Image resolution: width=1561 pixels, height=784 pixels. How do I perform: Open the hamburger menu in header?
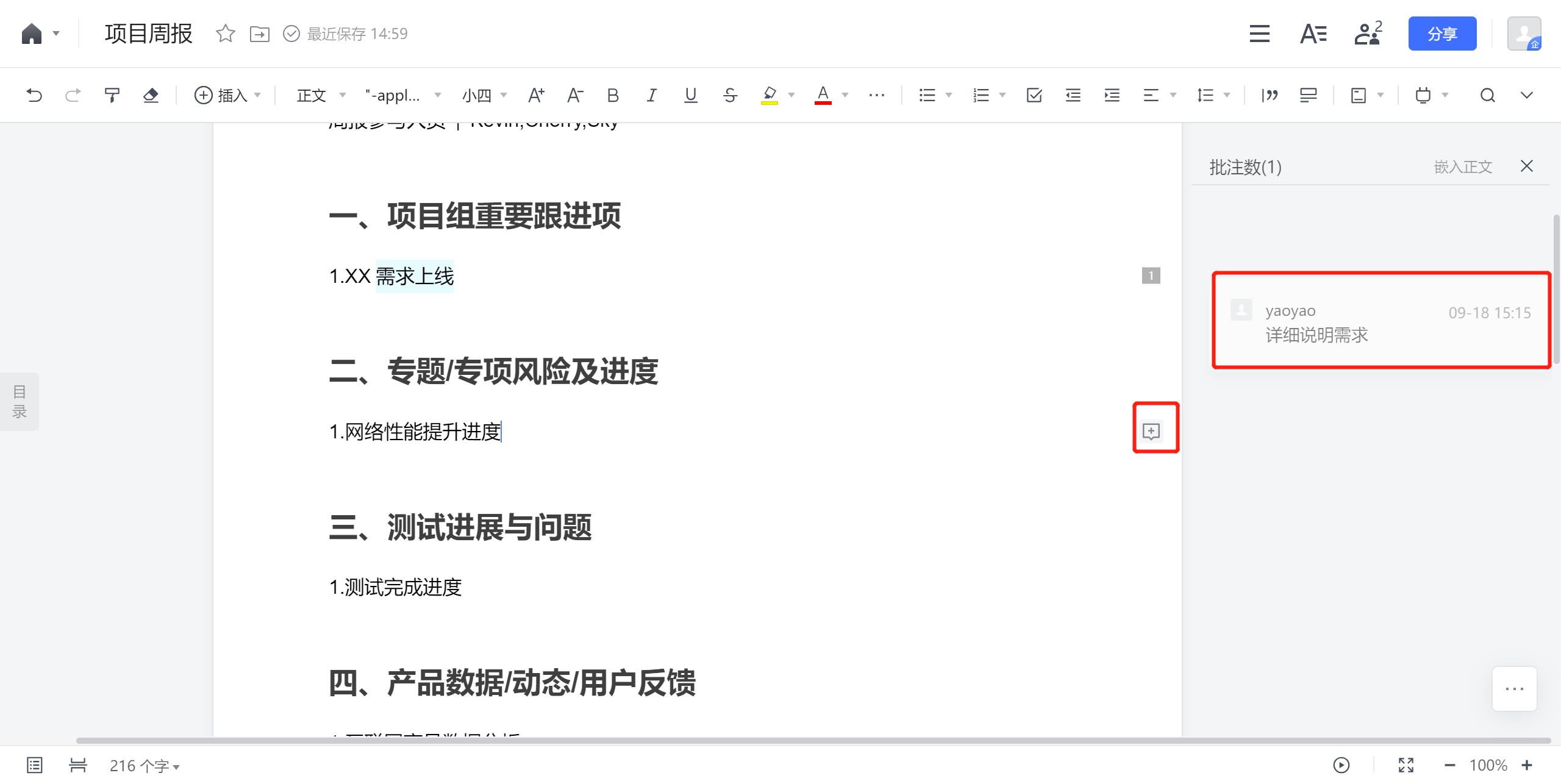point(1259,34)
